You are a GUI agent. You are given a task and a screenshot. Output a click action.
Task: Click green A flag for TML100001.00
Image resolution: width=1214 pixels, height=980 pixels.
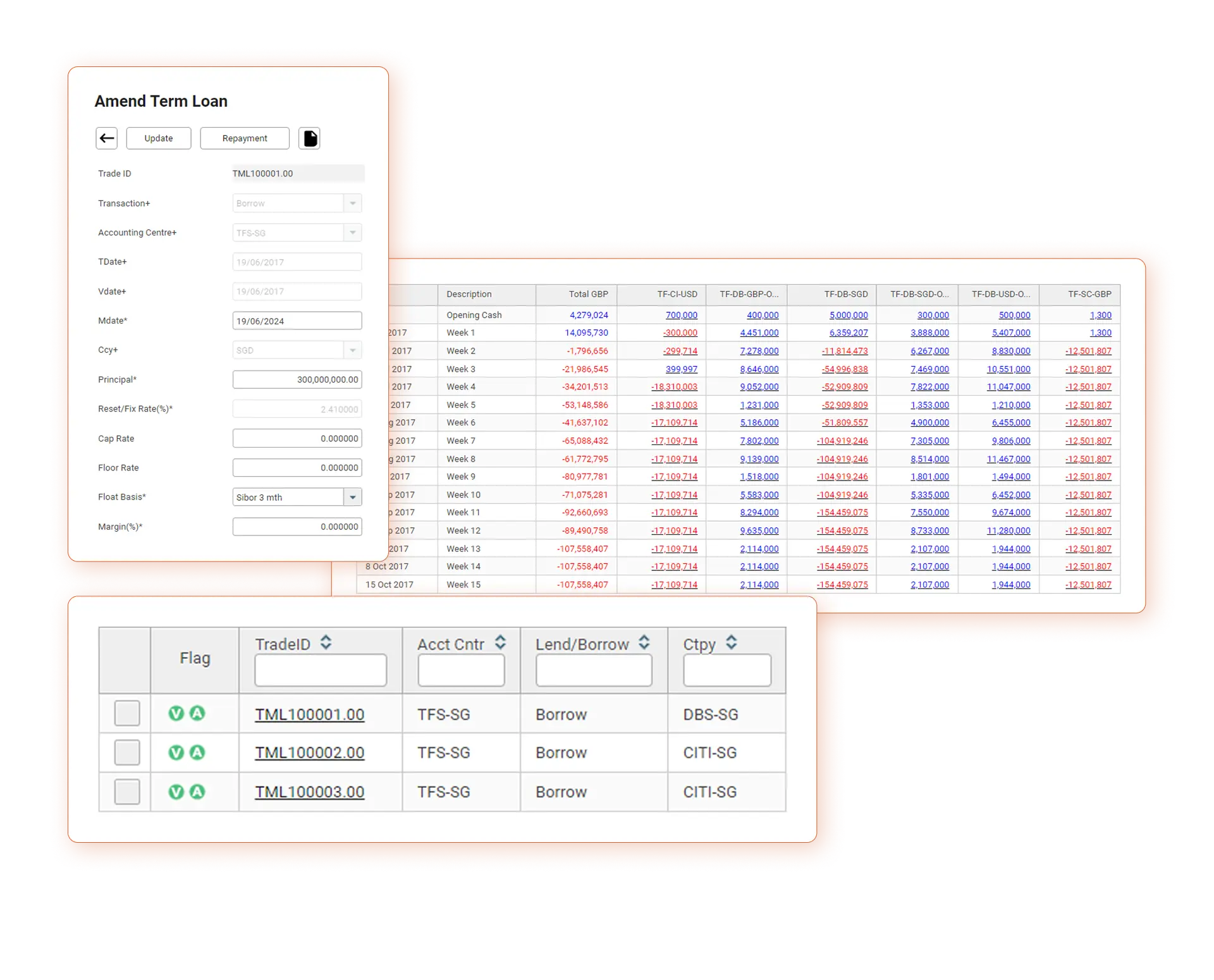pos(197,713)
